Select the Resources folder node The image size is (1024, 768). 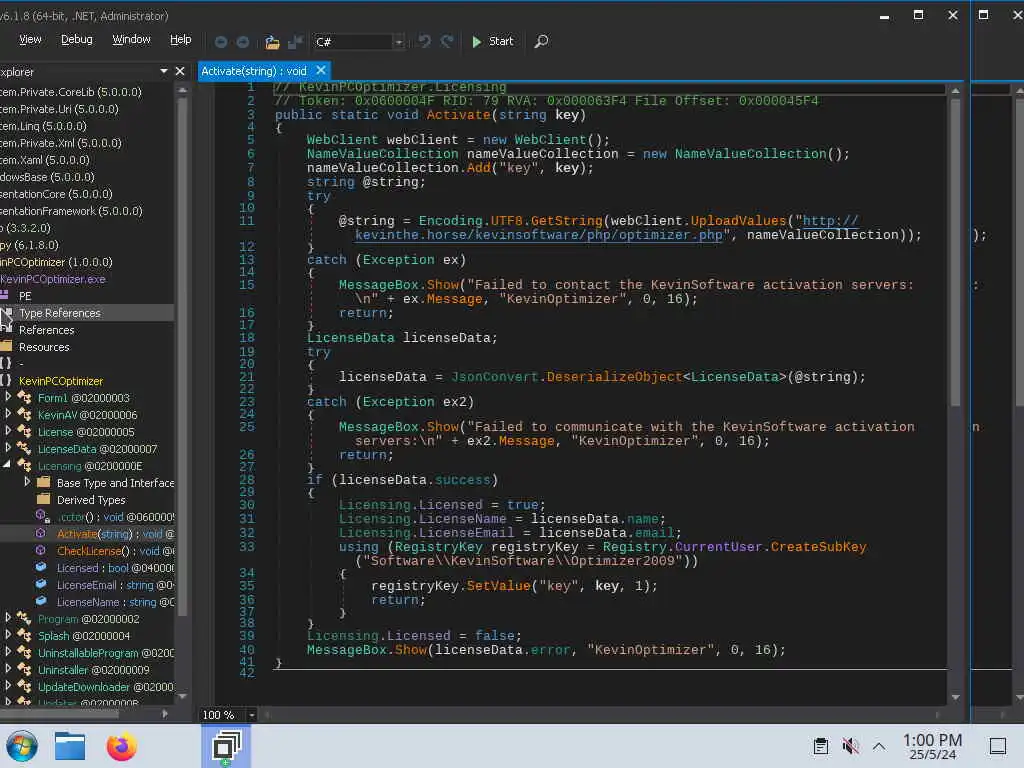(x=44, y=347)
